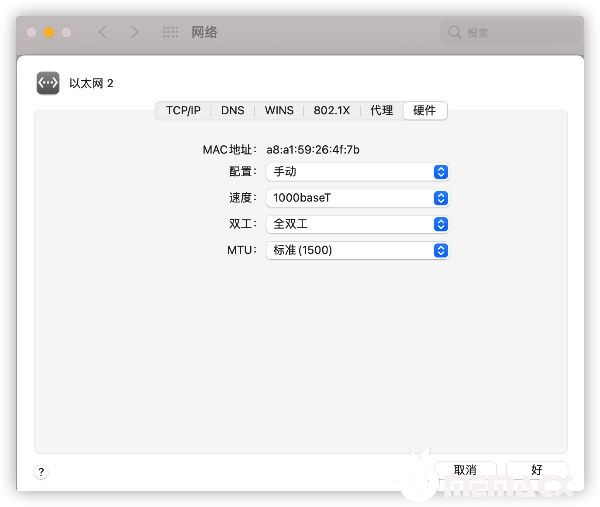Open the 802.1X tab
600x507 pixels.
tap(331, 110)
